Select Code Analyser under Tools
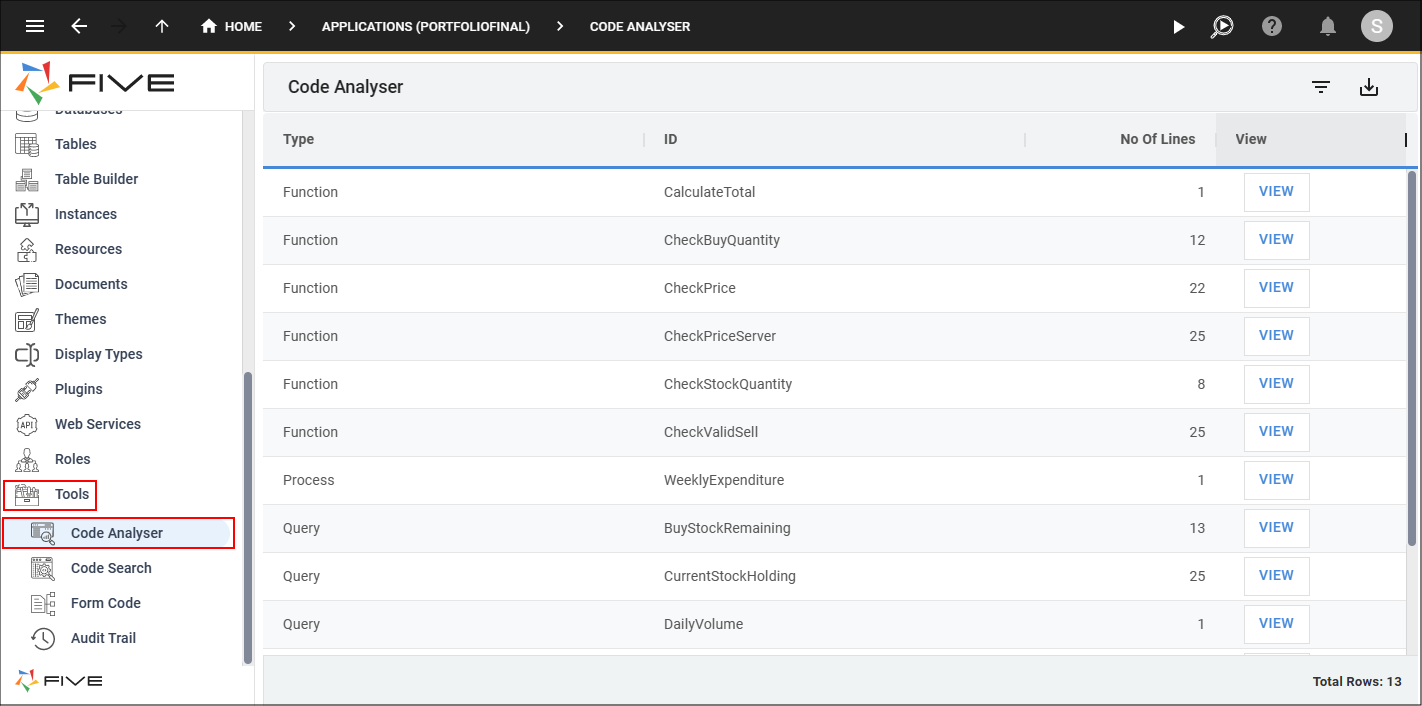 [118, 533]
